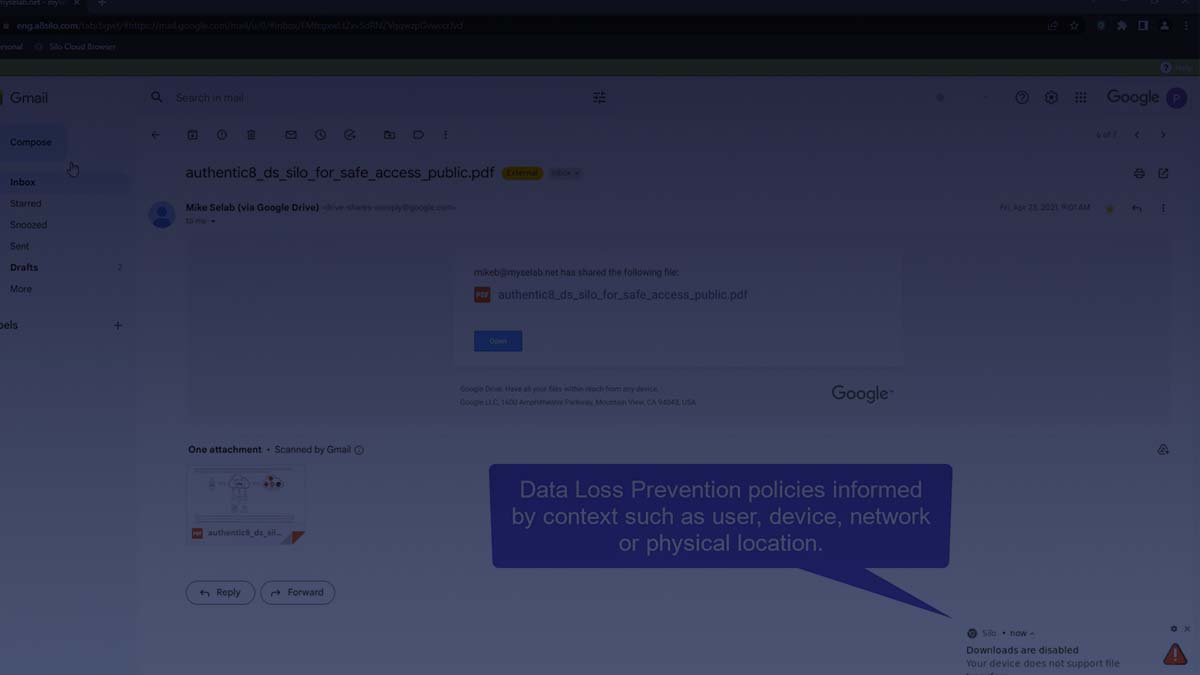Bookmark this page with the star icon
Viewport: 1200px width, 675px height.
1075,26
